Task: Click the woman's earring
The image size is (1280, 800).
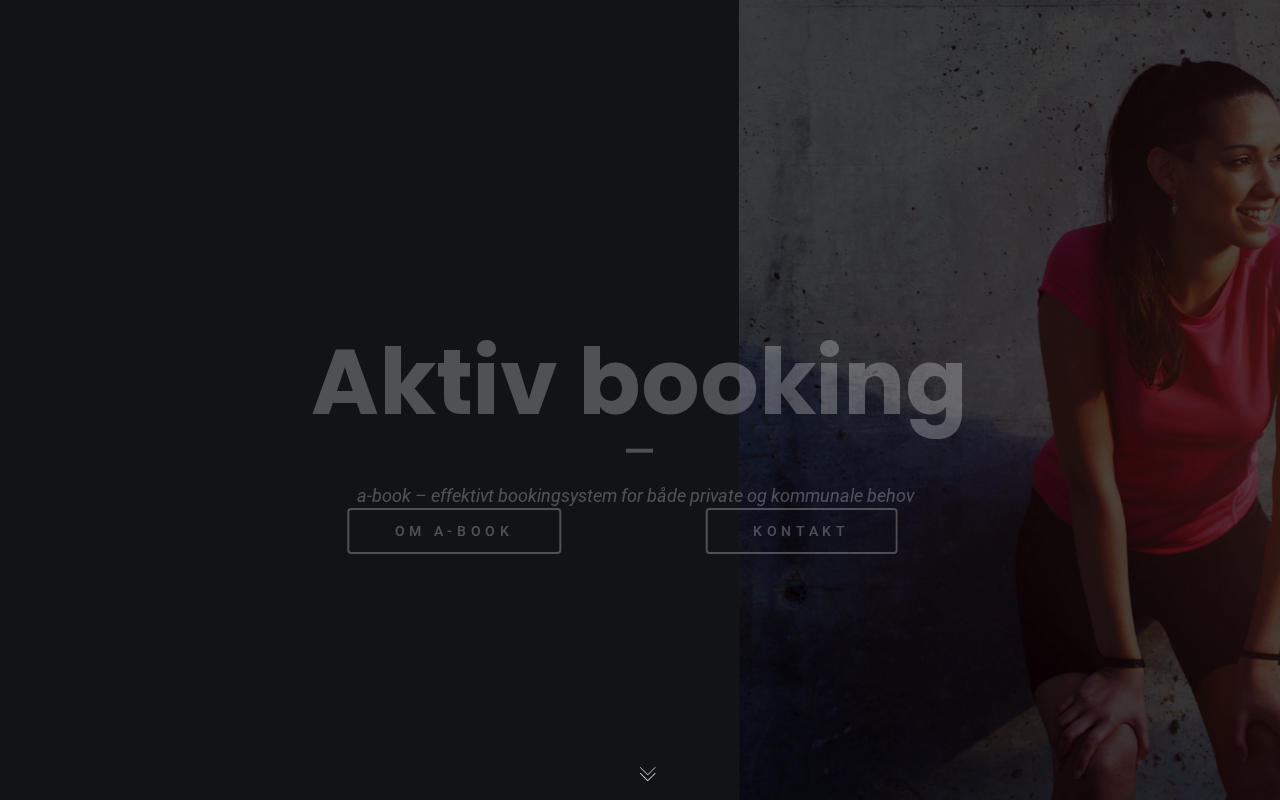Action: (1174, 207)
